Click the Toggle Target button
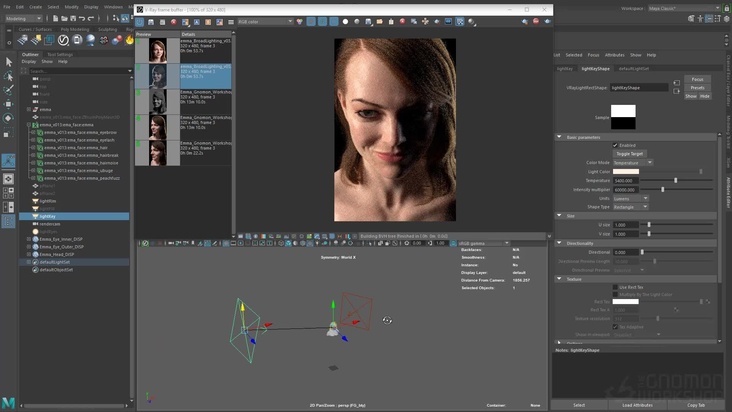This screenshot has height=412, width=732. click(629, 154)
